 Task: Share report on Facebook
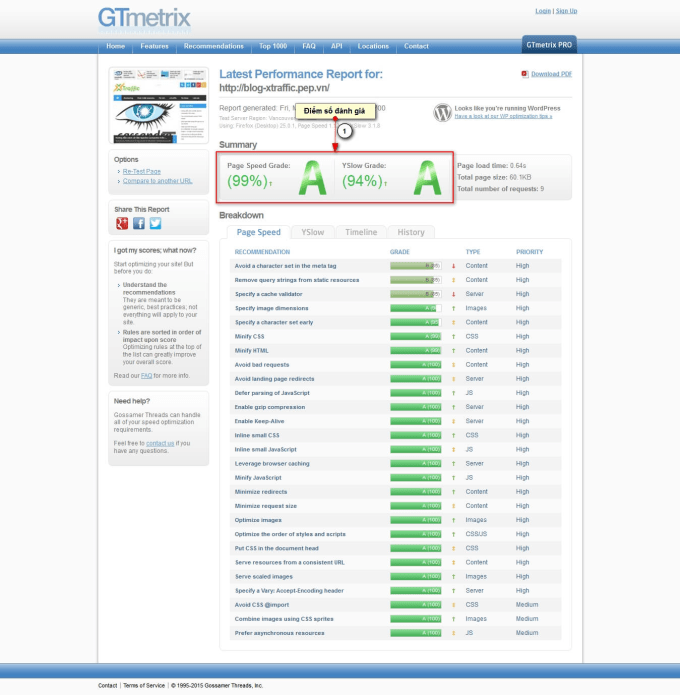click(139, 223)
